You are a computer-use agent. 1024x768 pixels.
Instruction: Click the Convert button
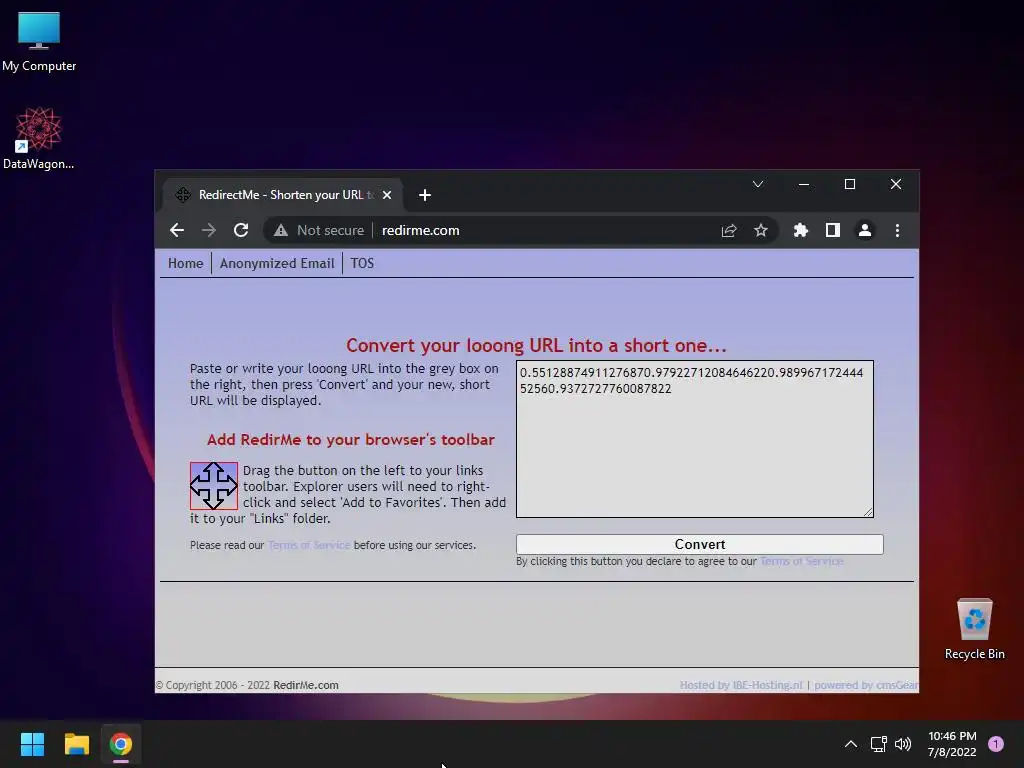pyautogui.click(x=699, y=544)
